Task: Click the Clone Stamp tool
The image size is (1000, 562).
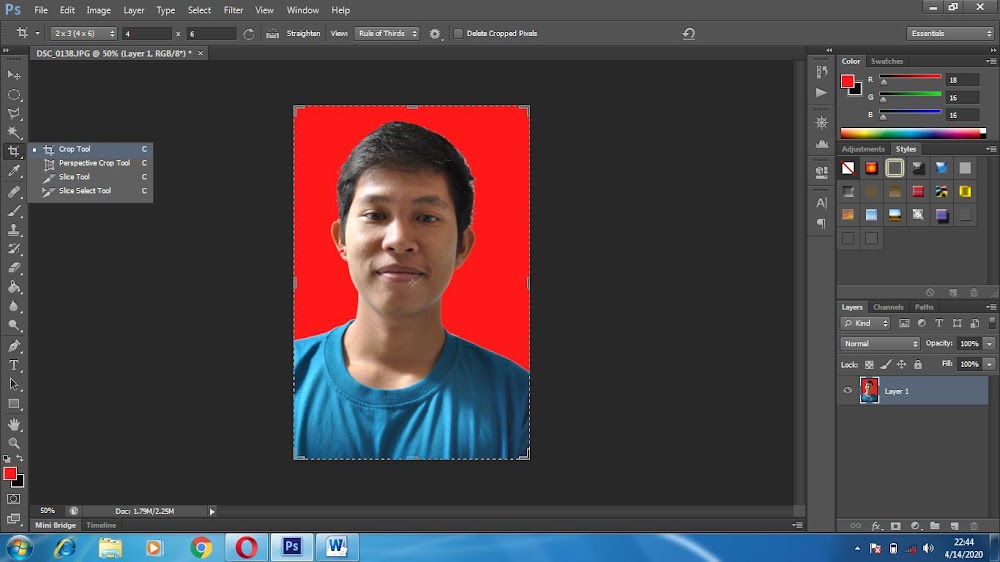Action: [x=14, y=230]
